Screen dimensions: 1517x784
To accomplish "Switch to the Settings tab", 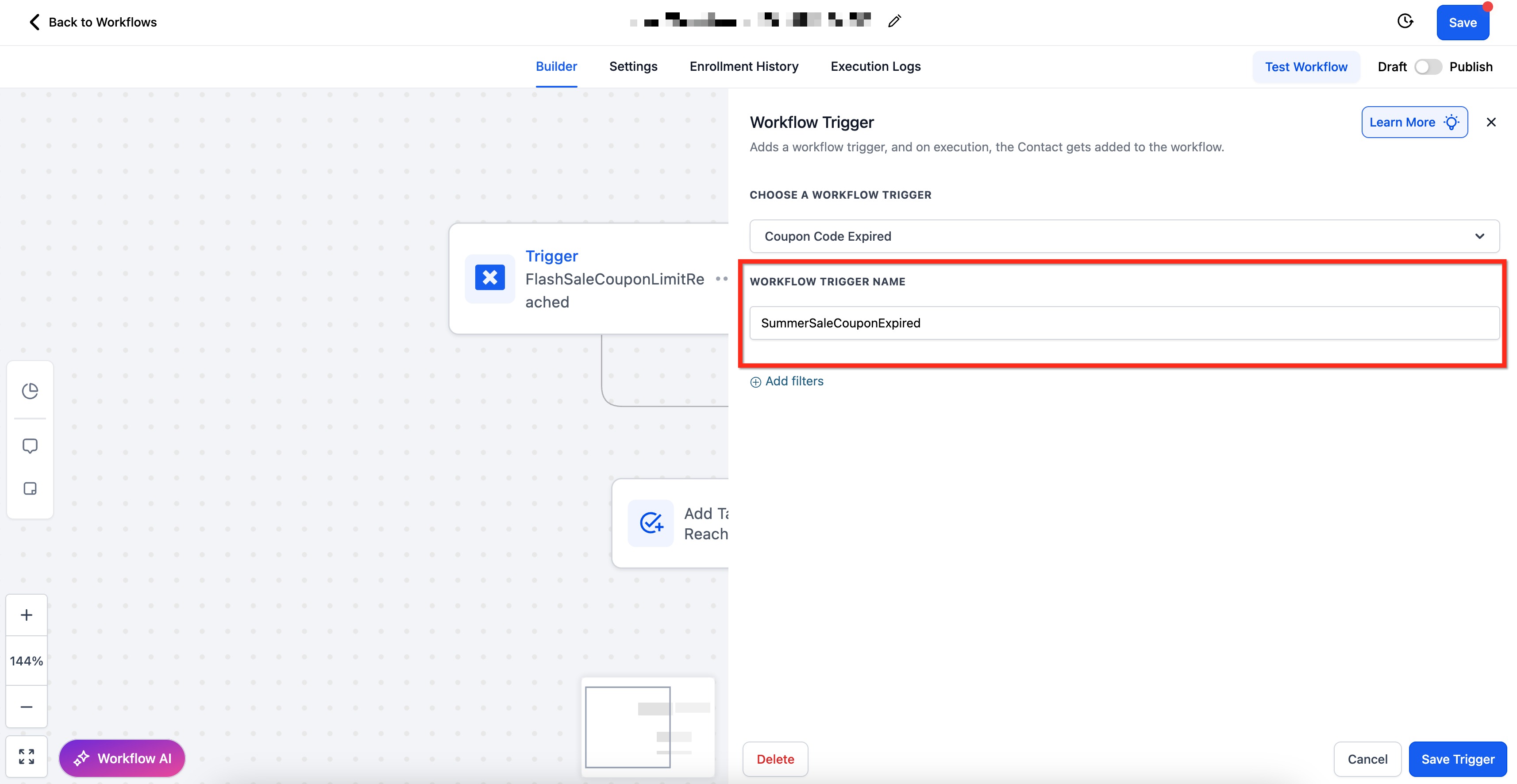I will pos(633,66).
